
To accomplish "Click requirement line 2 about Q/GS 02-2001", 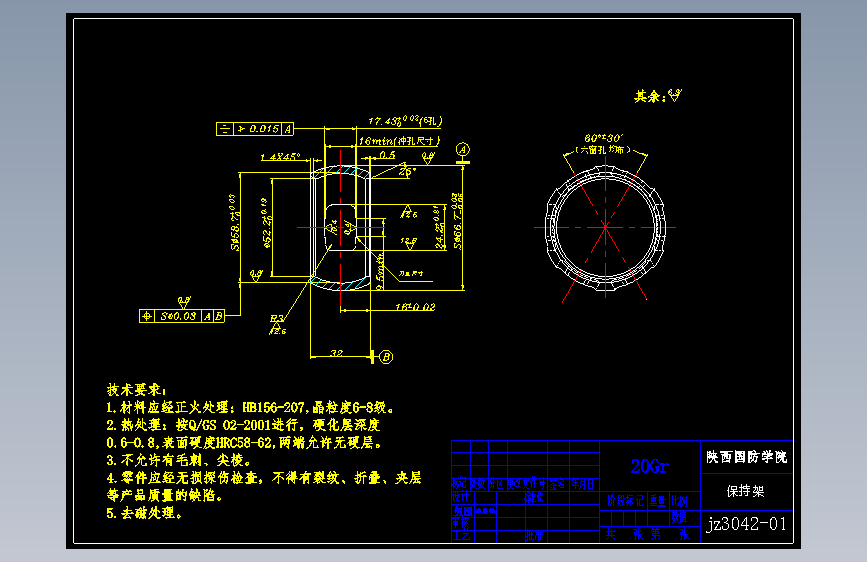I will 243,425.
